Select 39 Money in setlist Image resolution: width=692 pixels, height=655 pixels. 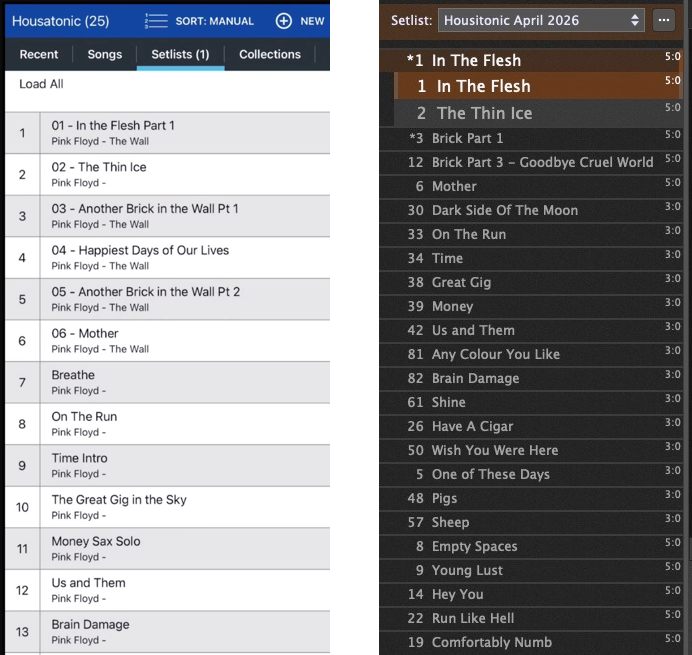point(531,306)
